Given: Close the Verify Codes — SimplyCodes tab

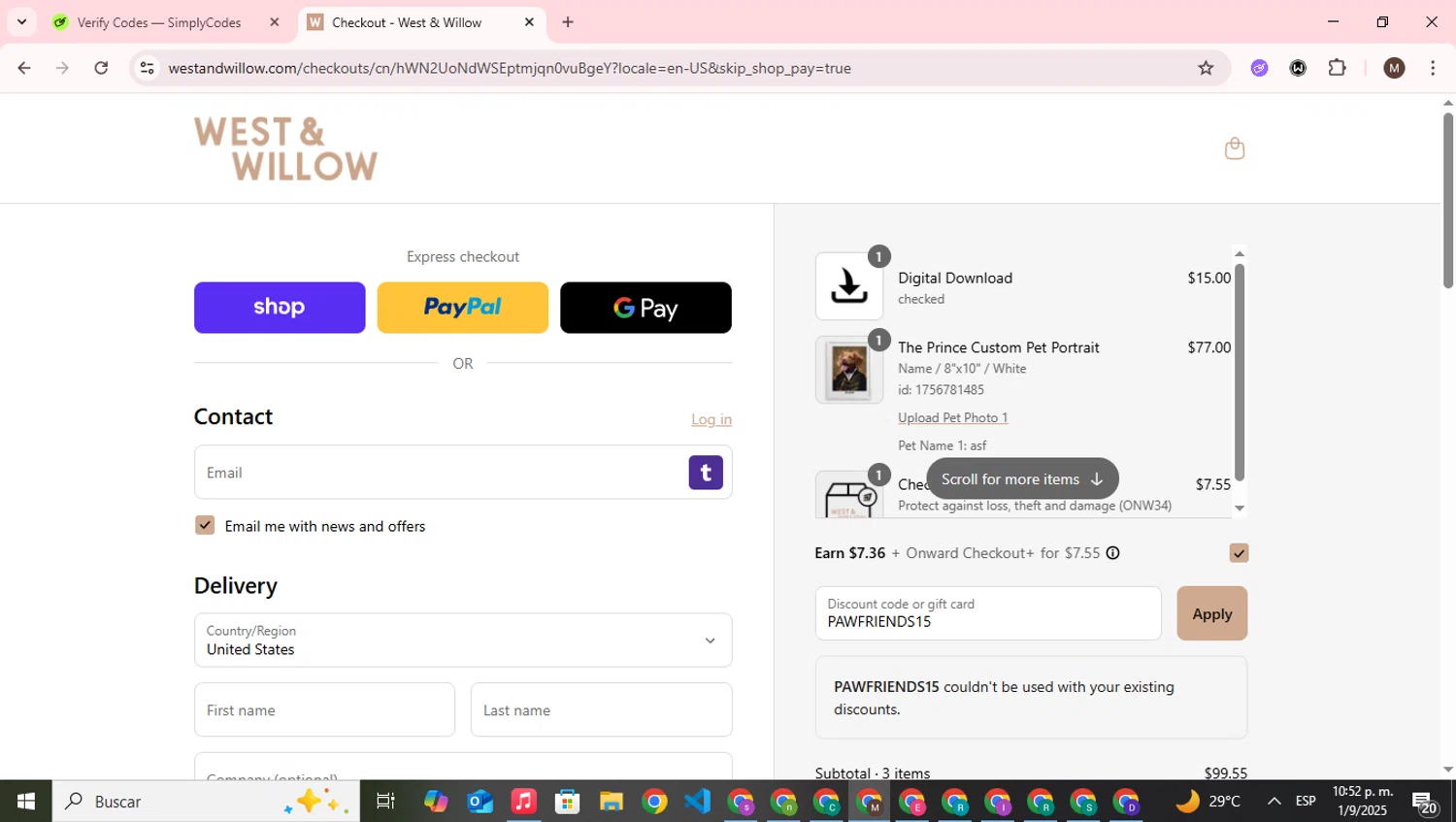Looking at the screenshot, I should point(275,22).
